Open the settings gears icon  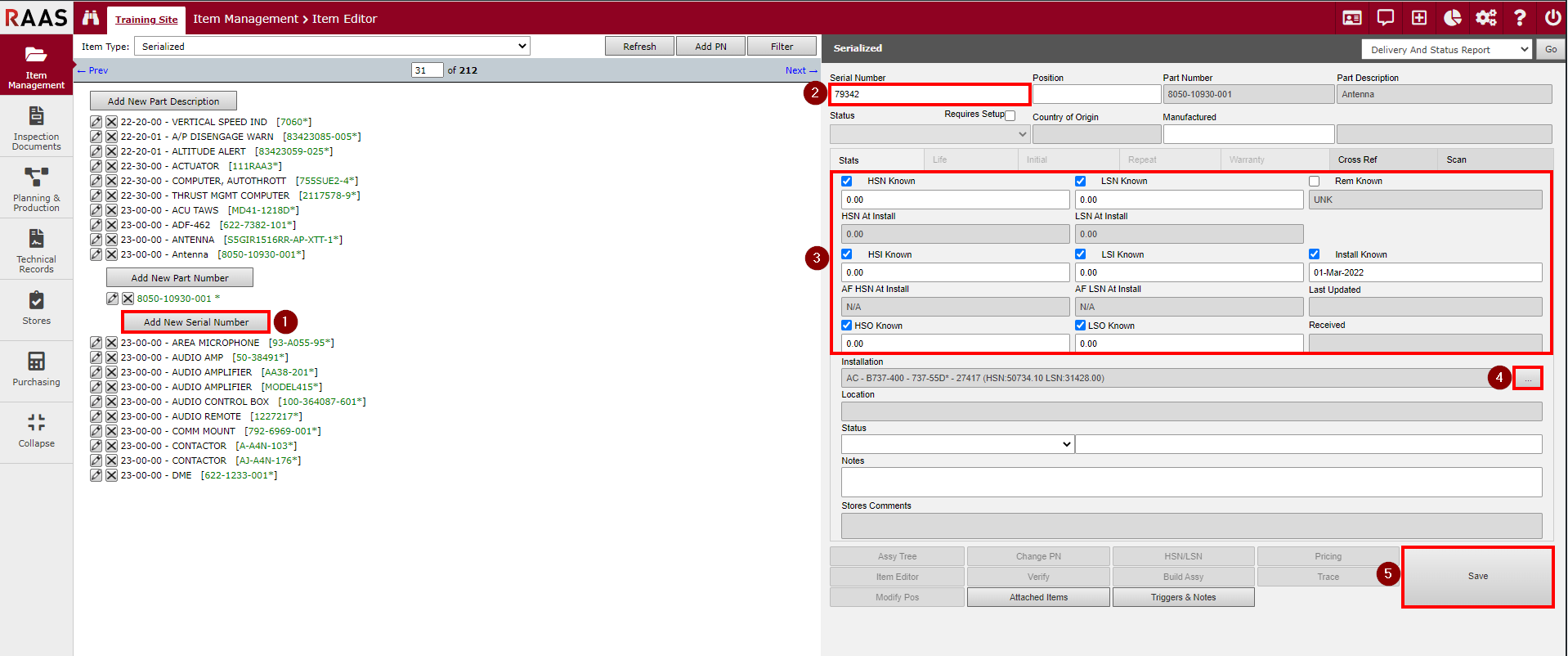pos(1485,18)
